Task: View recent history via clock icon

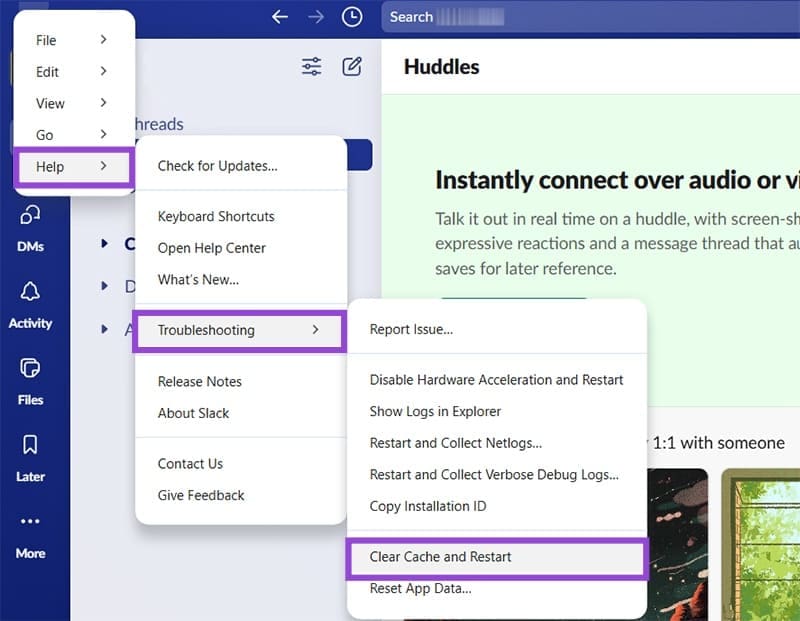Action: pos(351,17)
